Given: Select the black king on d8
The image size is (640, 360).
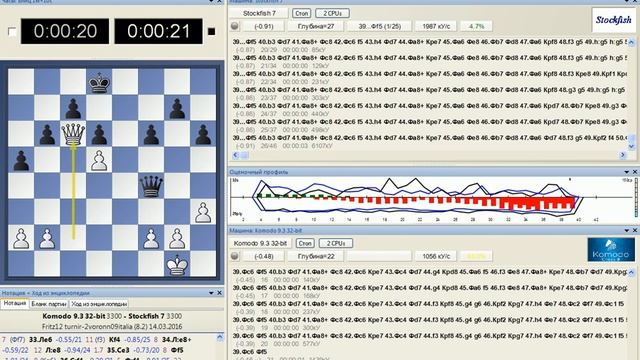Looking at the screenshot, I should (99, 82).
